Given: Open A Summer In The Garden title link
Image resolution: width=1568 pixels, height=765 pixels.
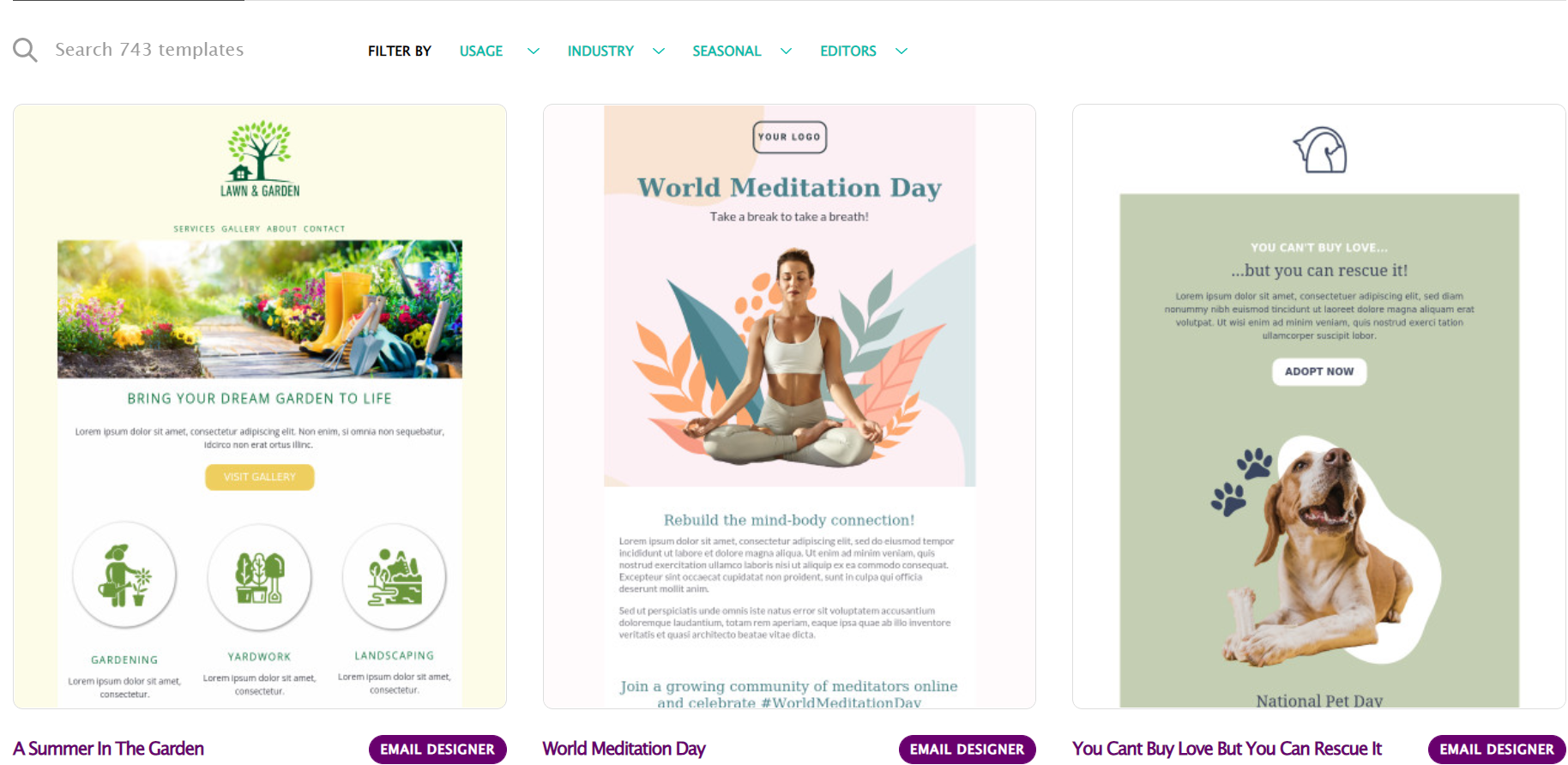Looking at the screenshot, I should 109,749.
